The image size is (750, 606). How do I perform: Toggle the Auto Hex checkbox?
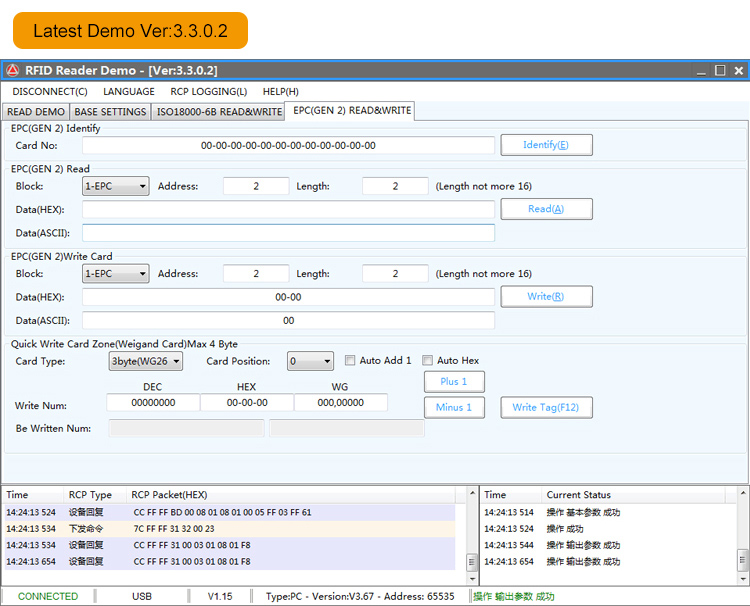click(x=427, y=361)
